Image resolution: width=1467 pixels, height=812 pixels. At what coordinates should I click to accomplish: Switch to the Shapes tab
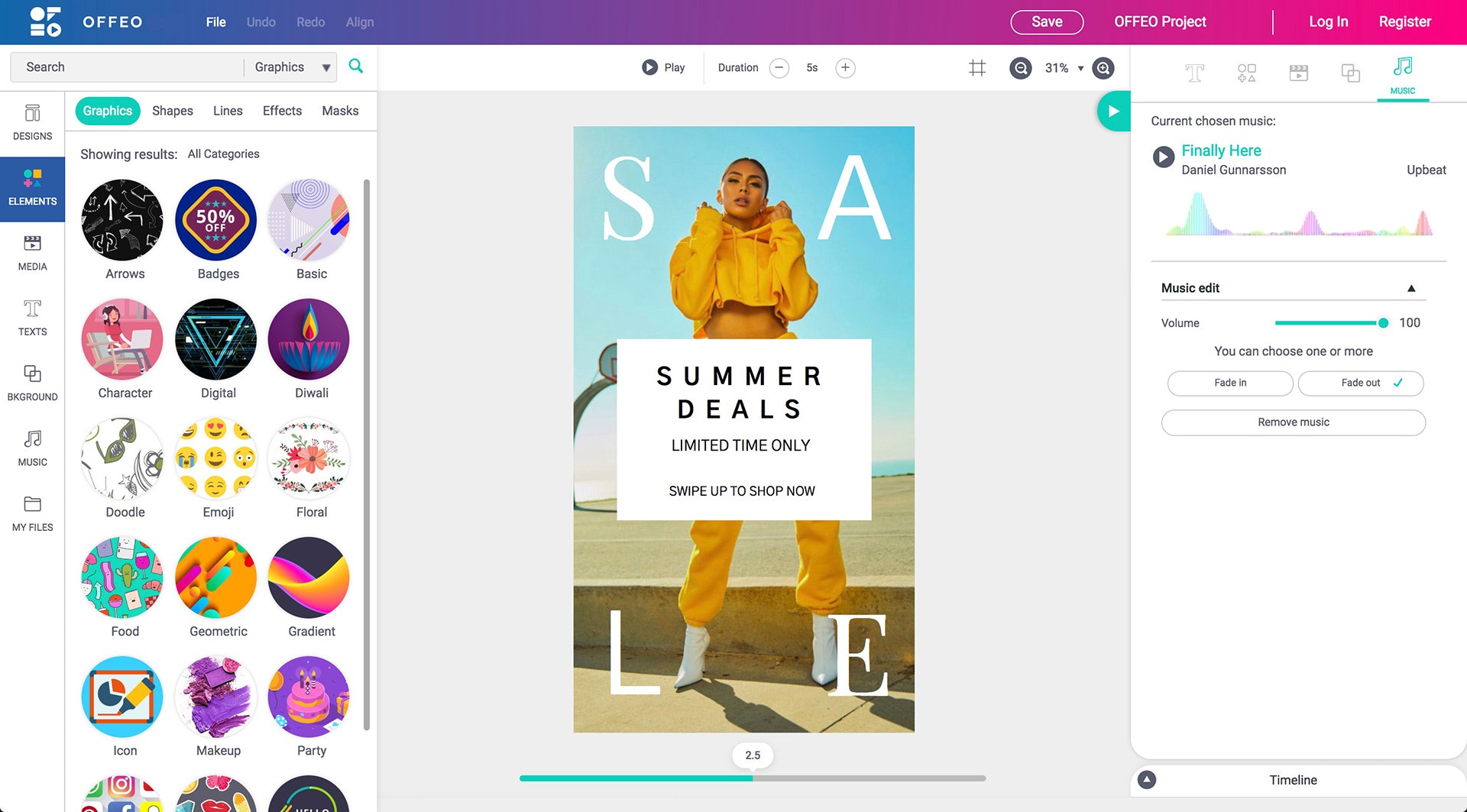click(173, 111)
